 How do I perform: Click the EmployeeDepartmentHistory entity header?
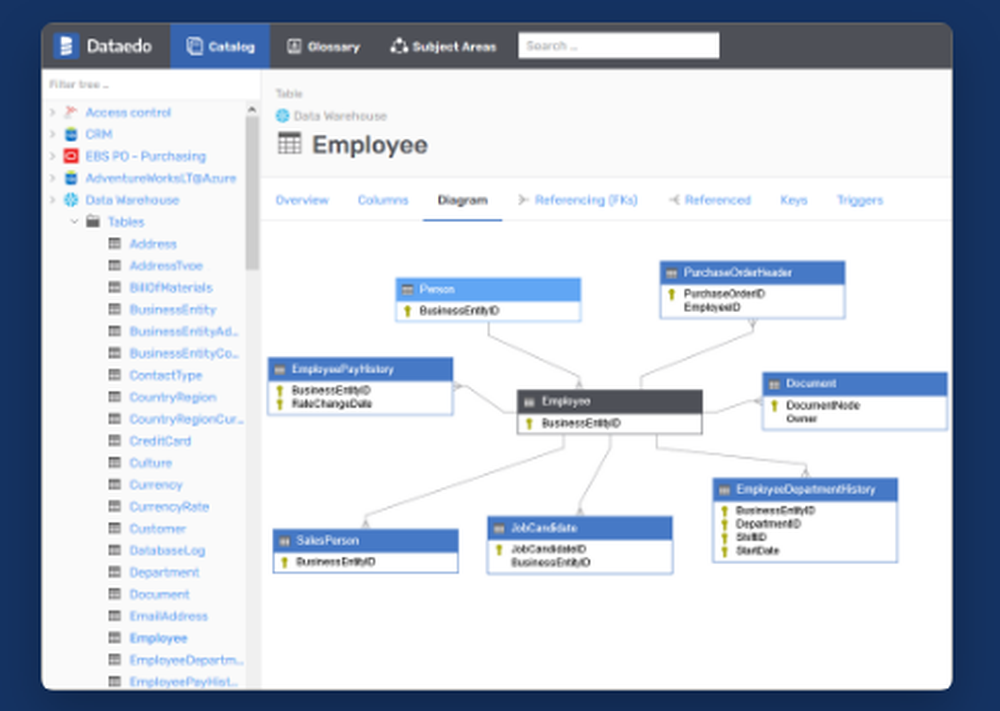(x=805, y=490)
